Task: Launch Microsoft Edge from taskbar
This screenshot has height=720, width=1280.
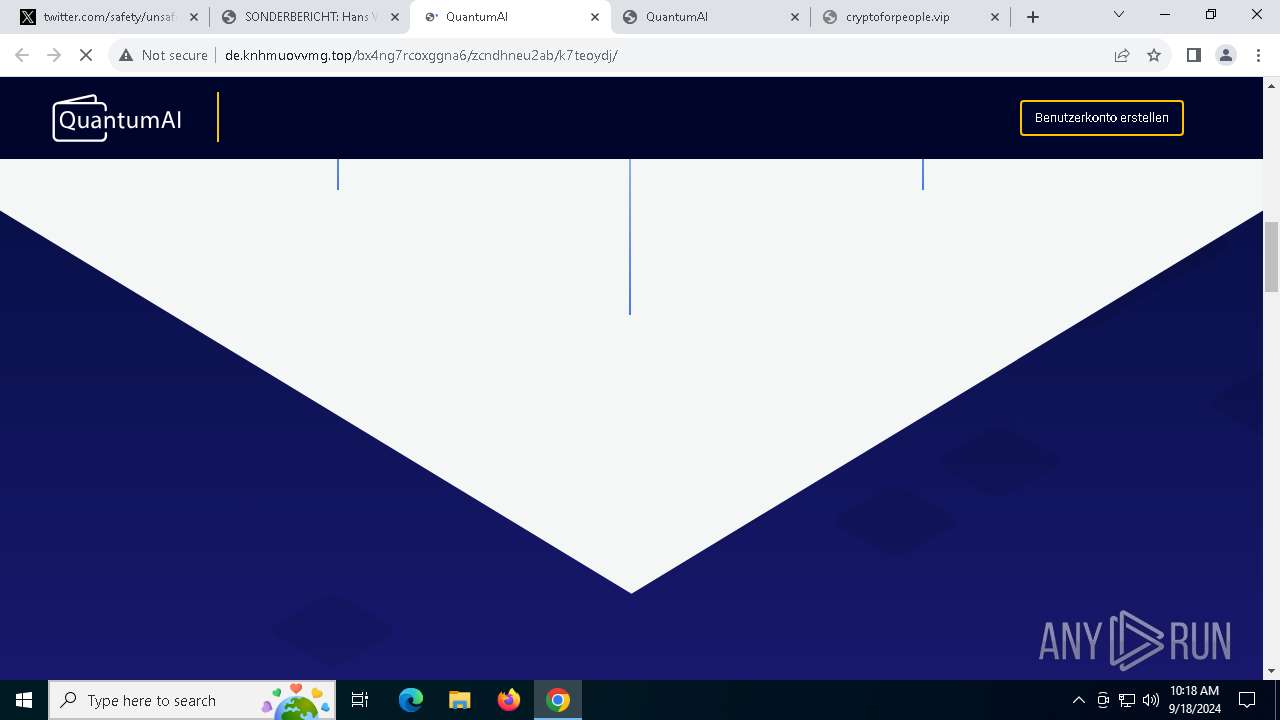Action: point(411,700)
